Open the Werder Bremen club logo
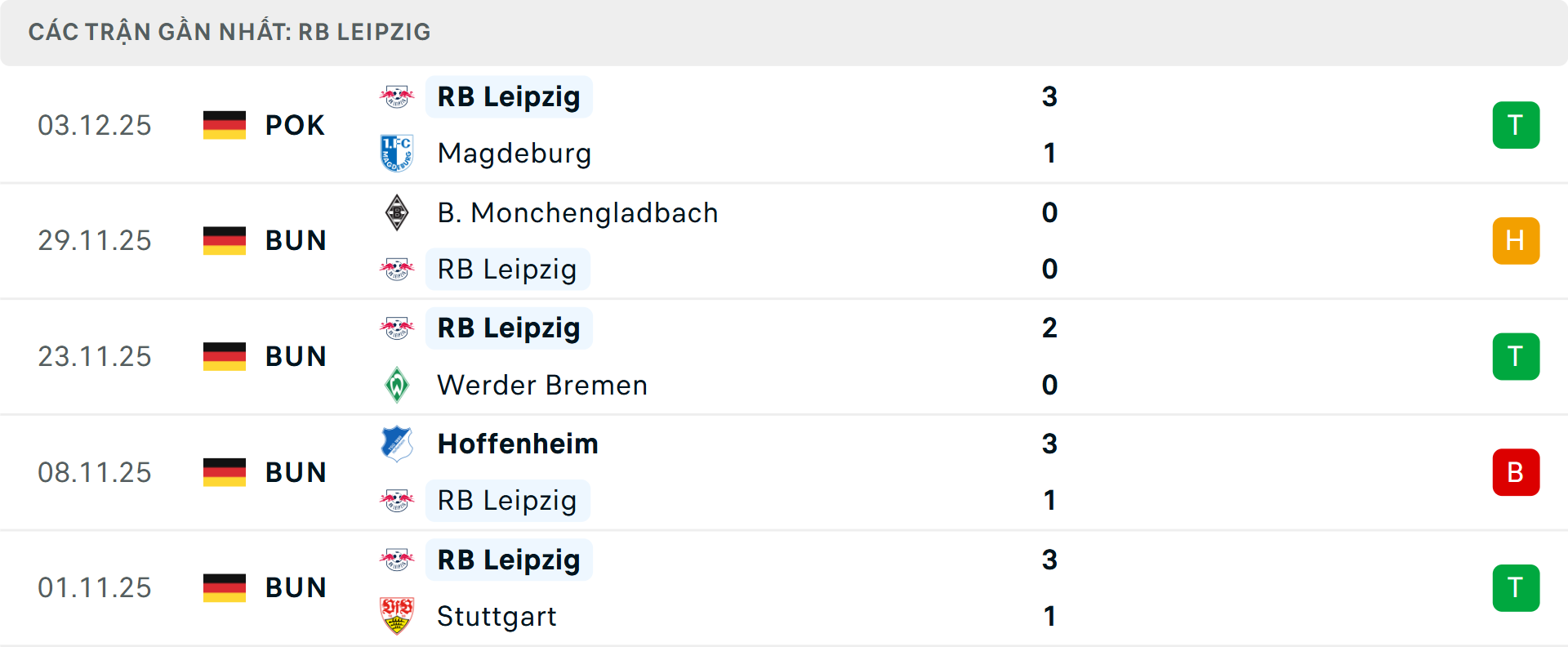The height and width of the screenshot is (647, 1568). point(398,385)
